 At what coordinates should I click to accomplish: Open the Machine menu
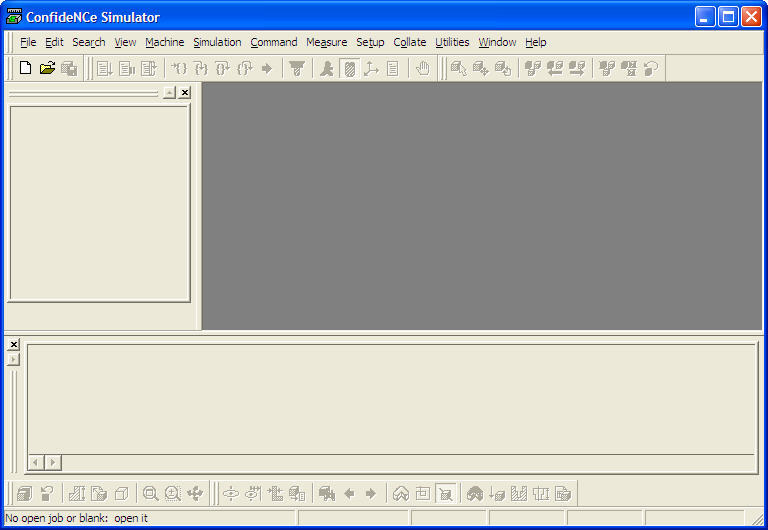click(x=164, y=42)
